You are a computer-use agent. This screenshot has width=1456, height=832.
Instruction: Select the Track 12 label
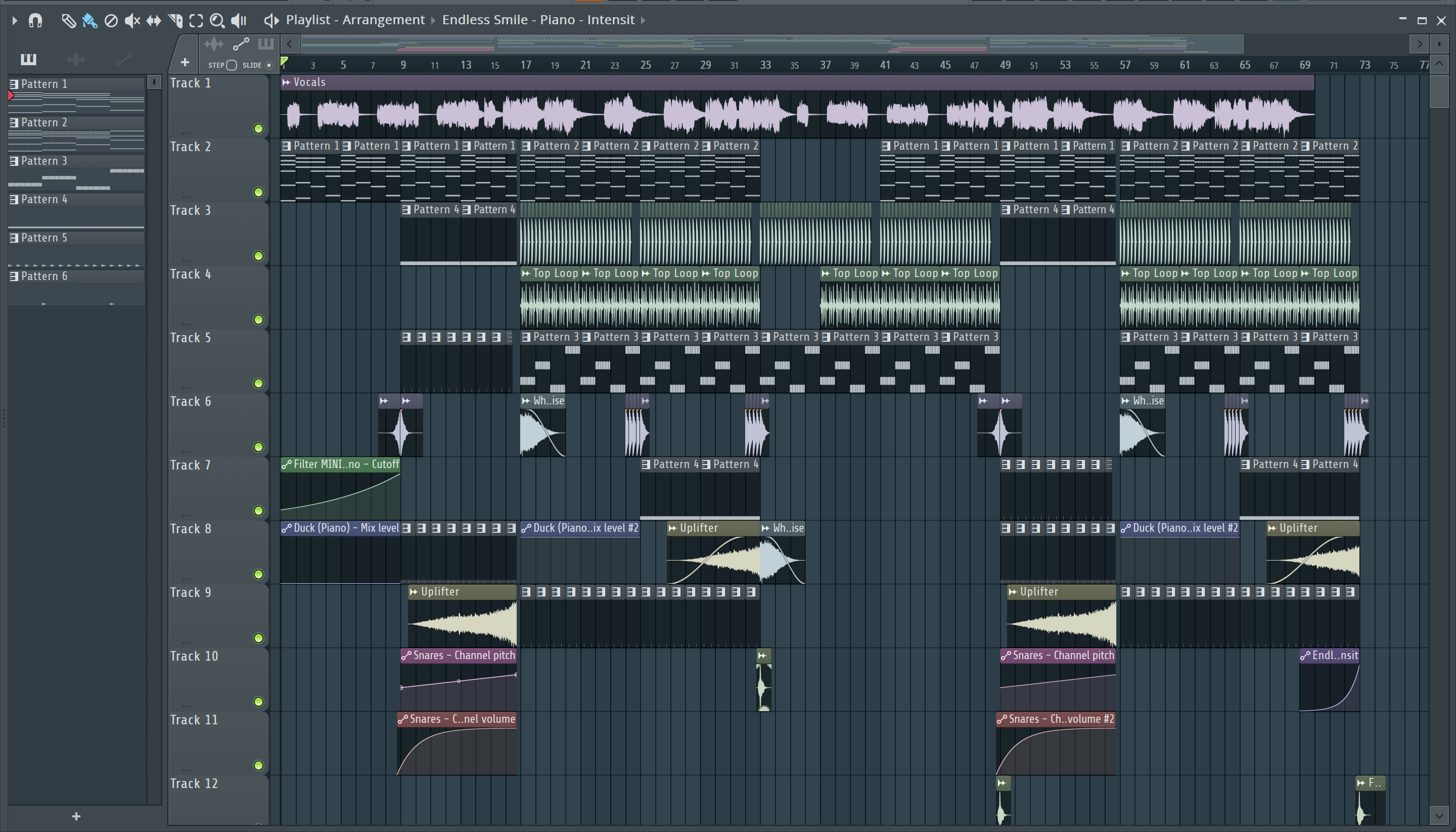194,783
